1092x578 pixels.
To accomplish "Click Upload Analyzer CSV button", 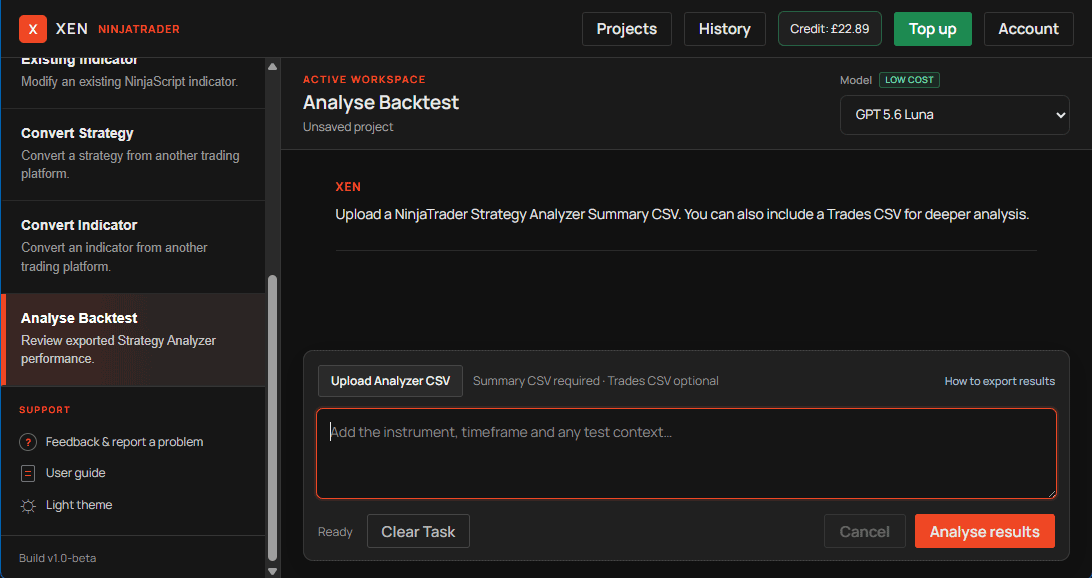I will (390, 381).
